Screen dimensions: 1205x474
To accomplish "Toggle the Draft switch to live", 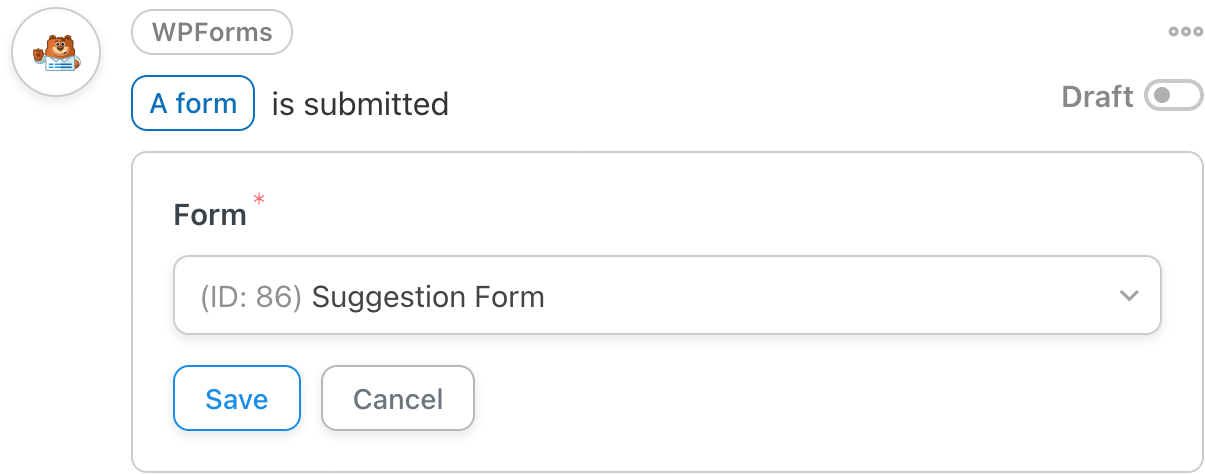I will [x=1173, y=97].
